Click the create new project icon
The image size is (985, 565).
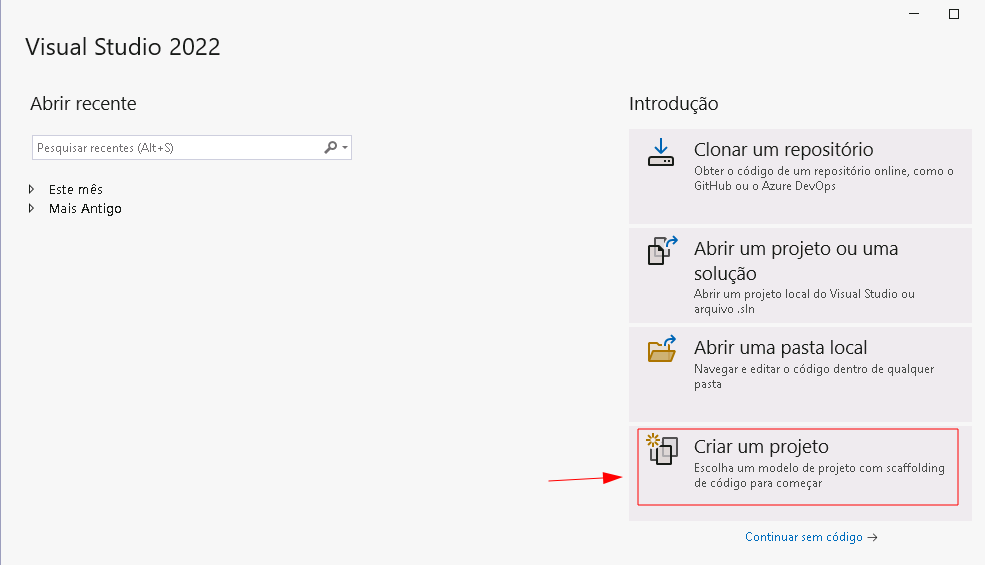tap(662, 449)
